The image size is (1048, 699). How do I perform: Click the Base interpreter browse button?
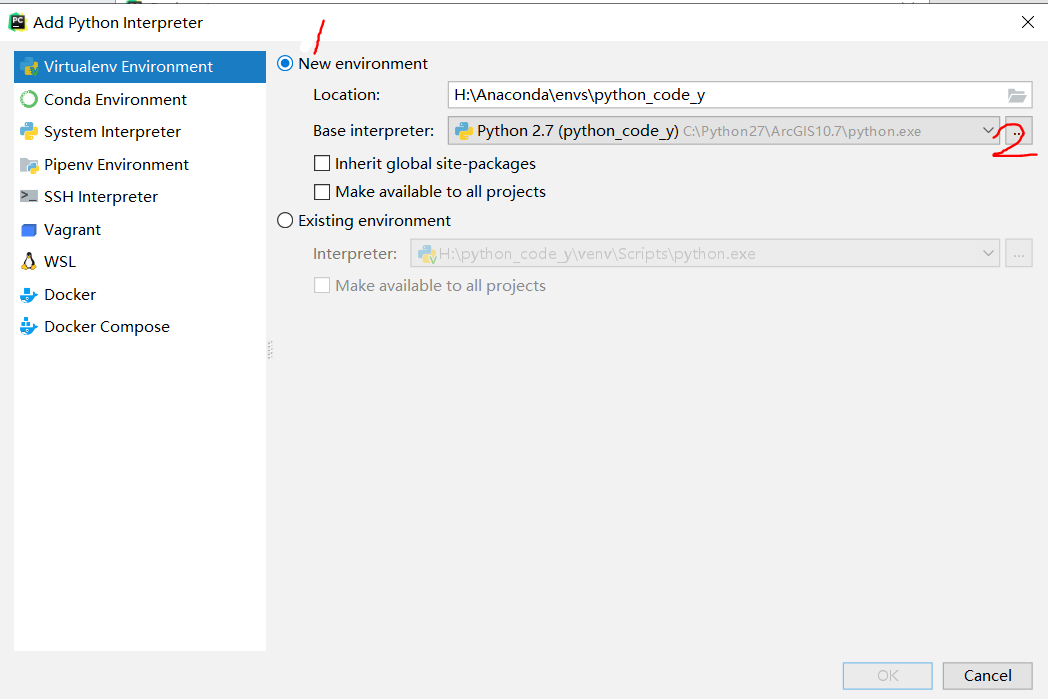[1018, 130]
